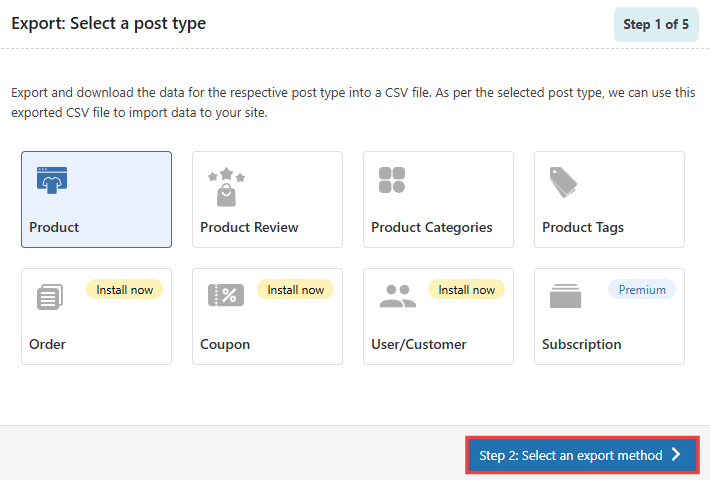Pick the Product Categories label
This screenshot has width=710, height=480.
(x=431, y=227)
